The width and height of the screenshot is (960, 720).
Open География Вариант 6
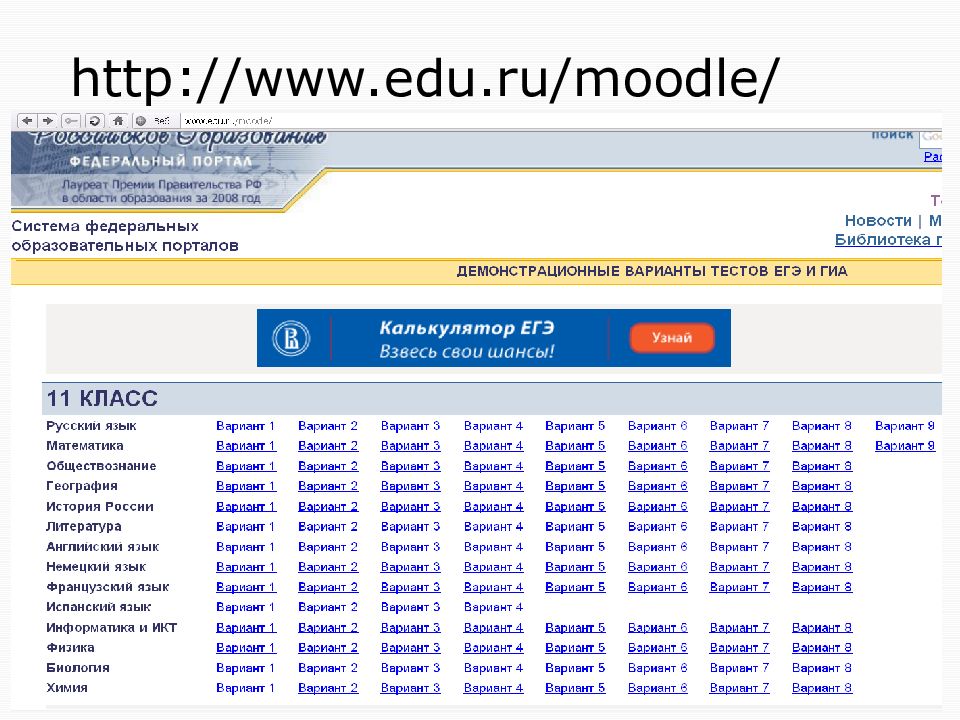tap(657, 487)
